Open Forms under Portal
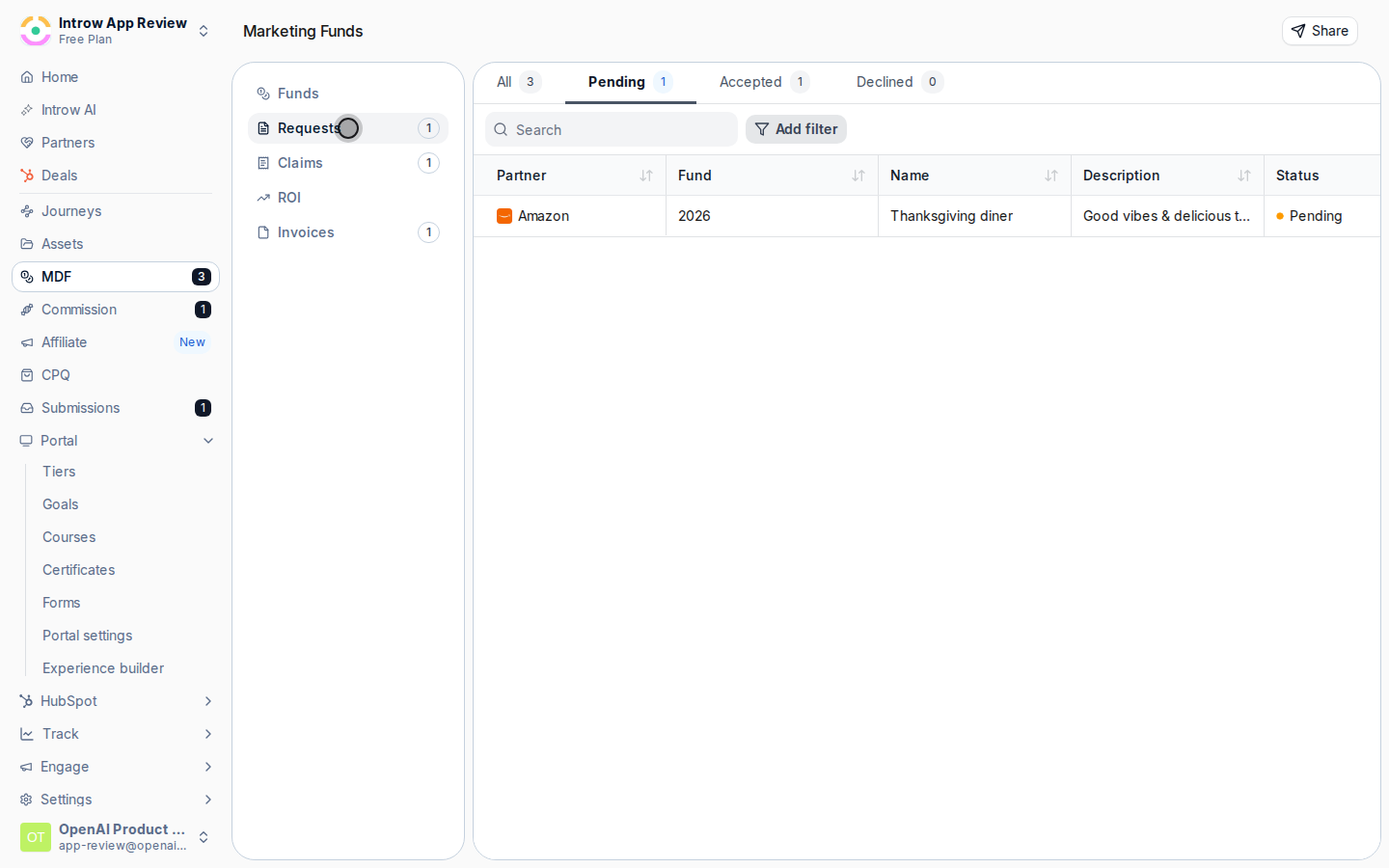1389x868 pixels. [62, 603]
